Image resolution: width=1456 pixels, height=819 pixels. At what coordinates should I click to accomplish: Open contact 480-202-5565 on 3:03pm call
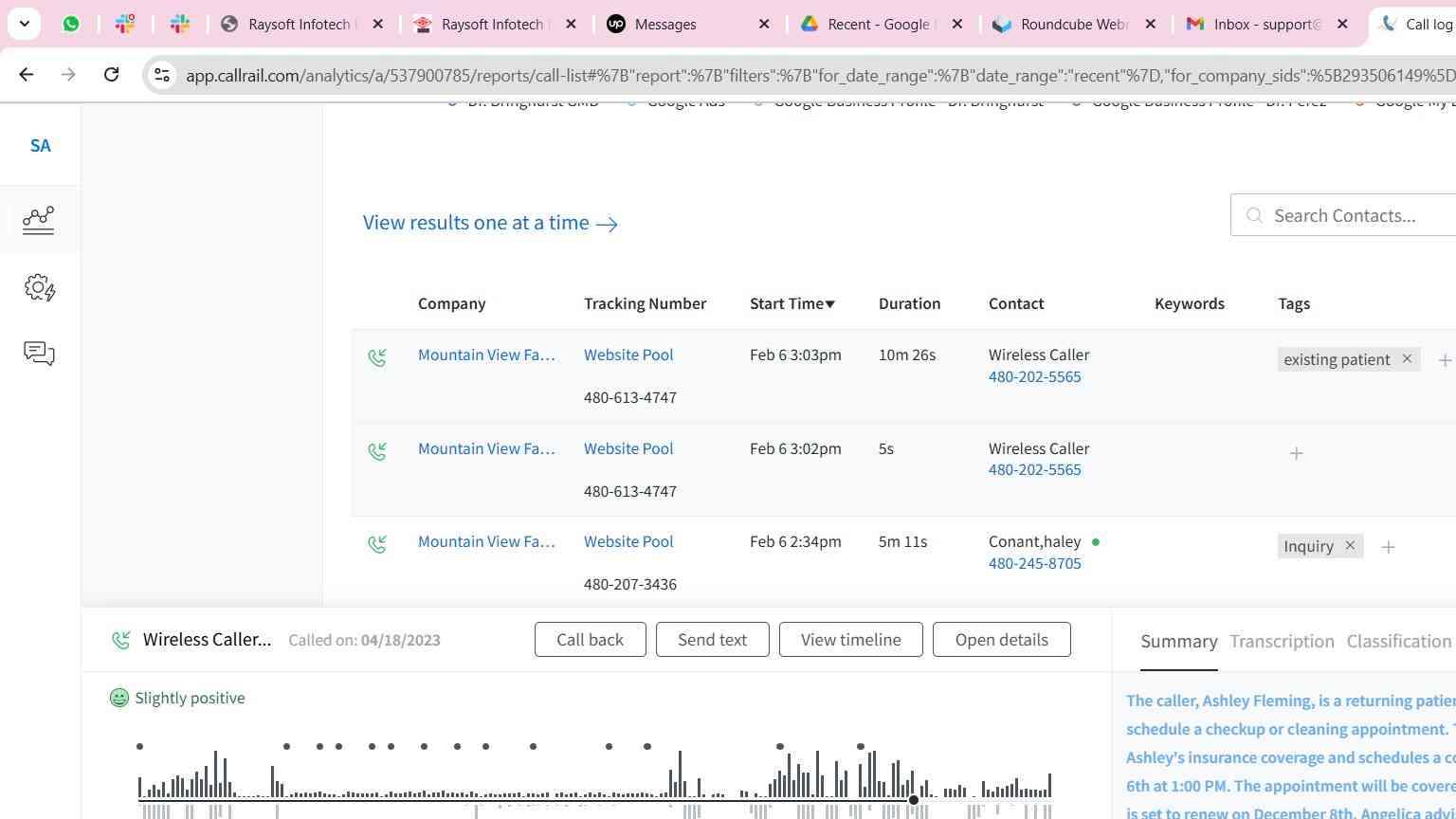[x=1034, y=376]
